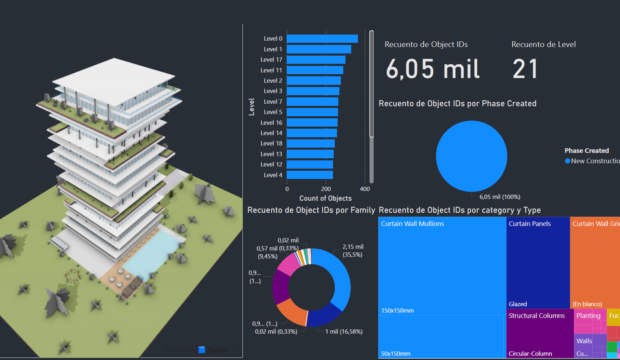The image size is (620, 360).
Task: Click the '1 mil (16,58%)' donut label
Action: click(x=344, y=332)
